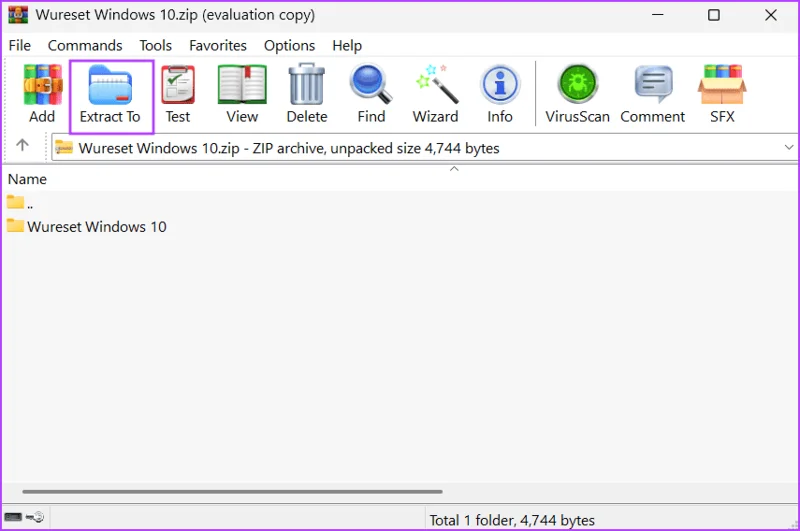Click the horizontal scrollbar thumb
The image size is (800, 531).
point(232,492)
